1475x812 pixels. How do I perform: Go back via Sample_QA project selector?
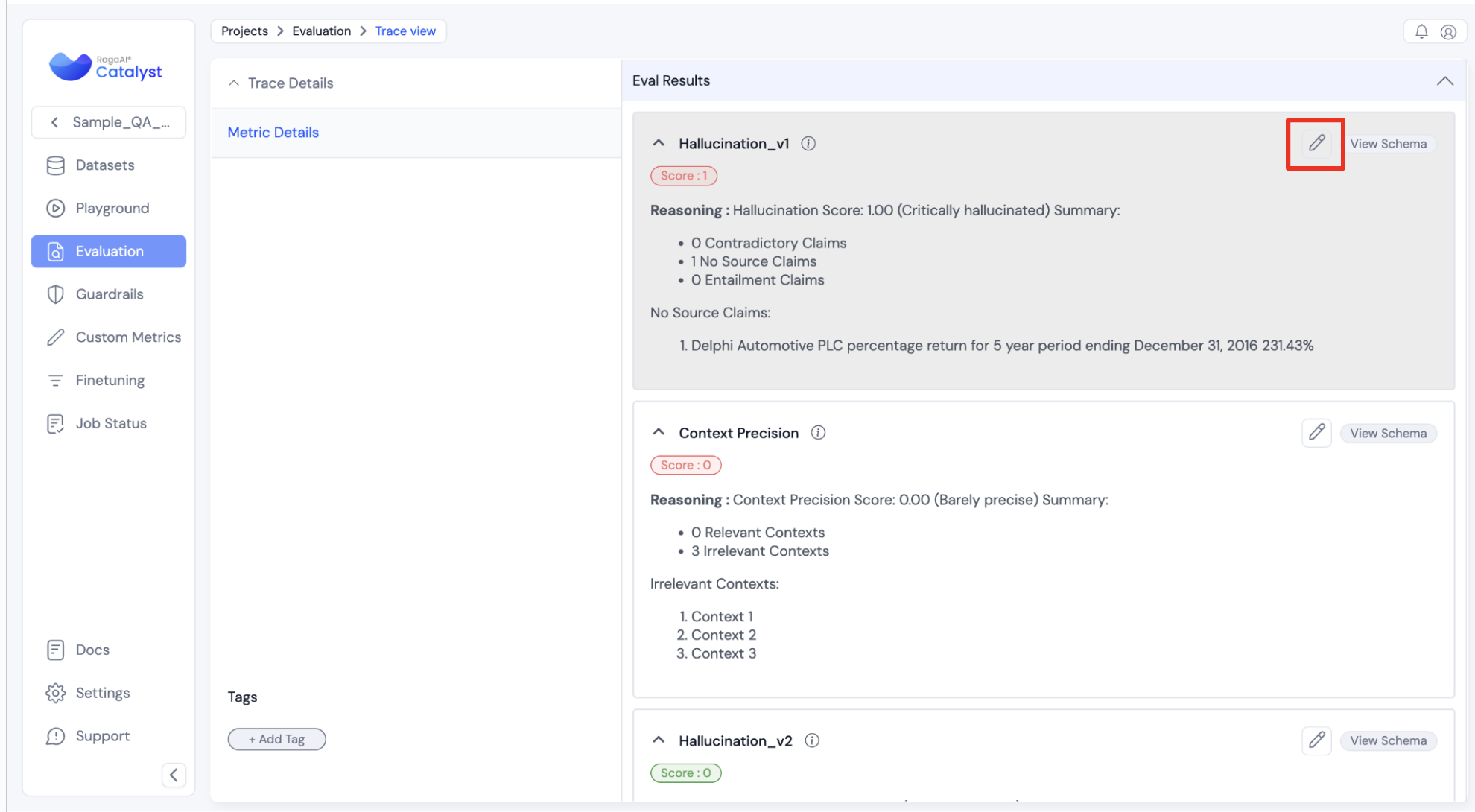(109, 122)
